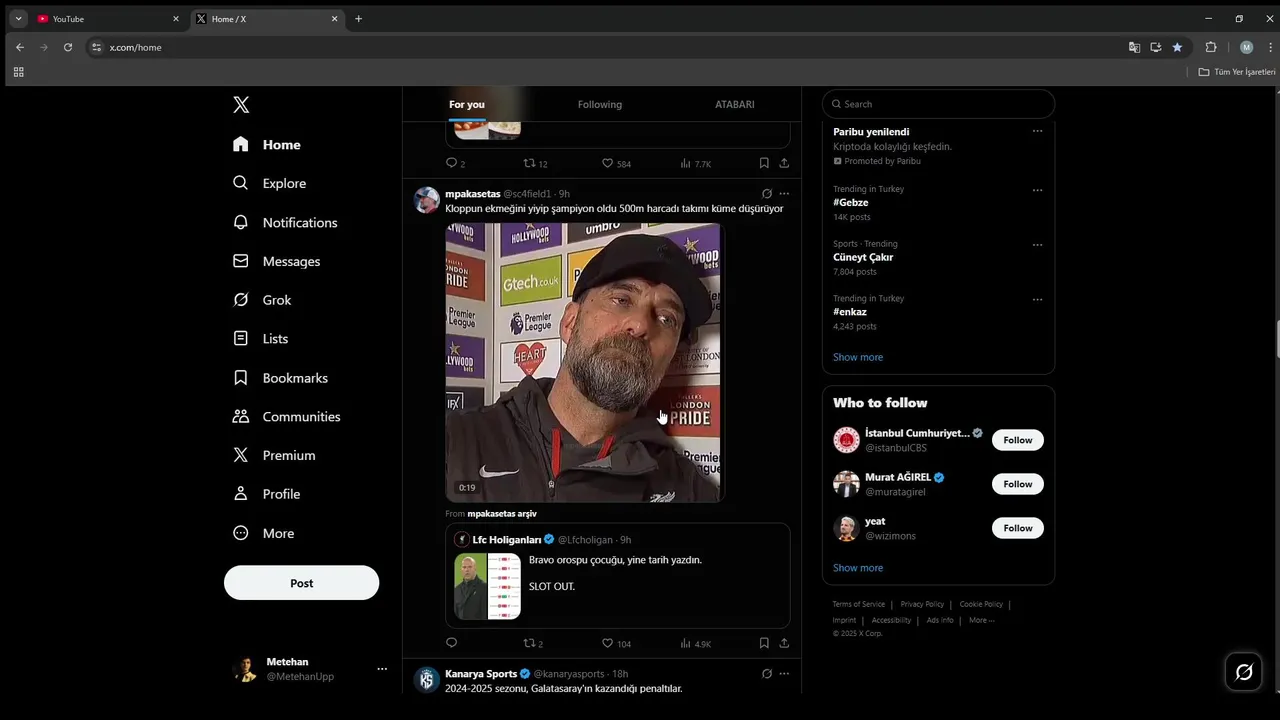
Task: Click Lfc Holiganları quoted account name
Action: coord(506,540)
